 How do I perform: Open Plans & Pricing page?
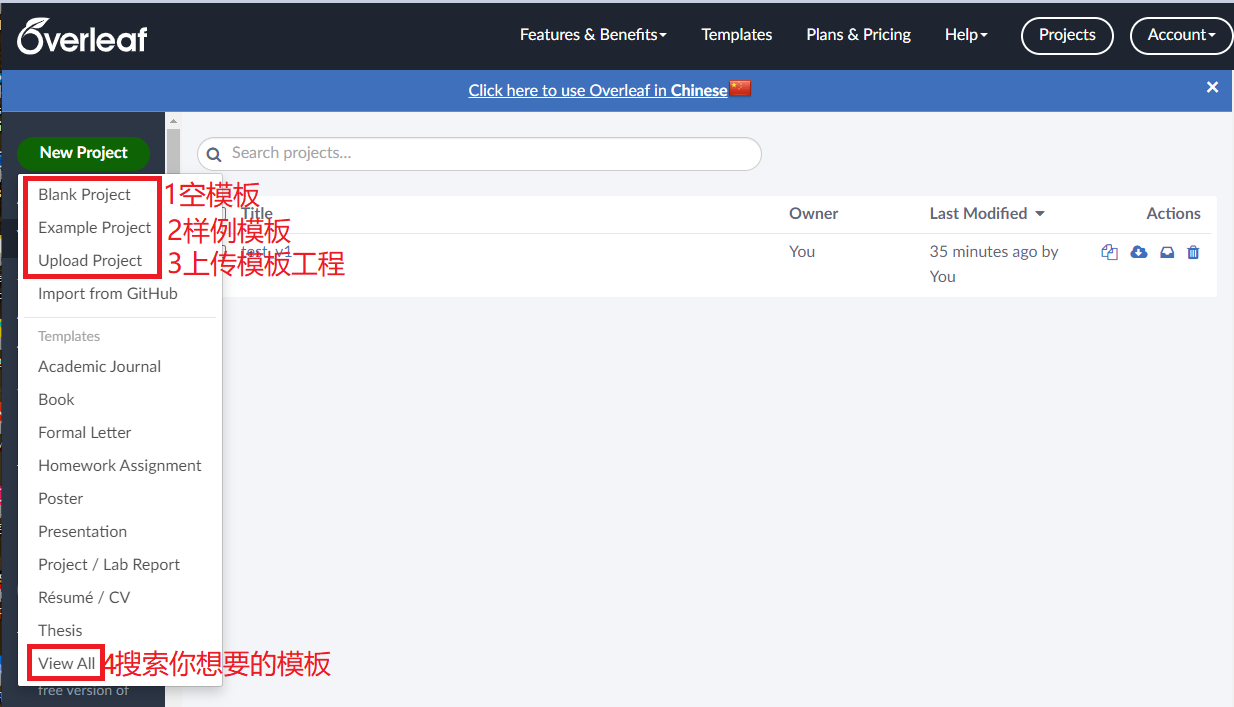(858, 35)
